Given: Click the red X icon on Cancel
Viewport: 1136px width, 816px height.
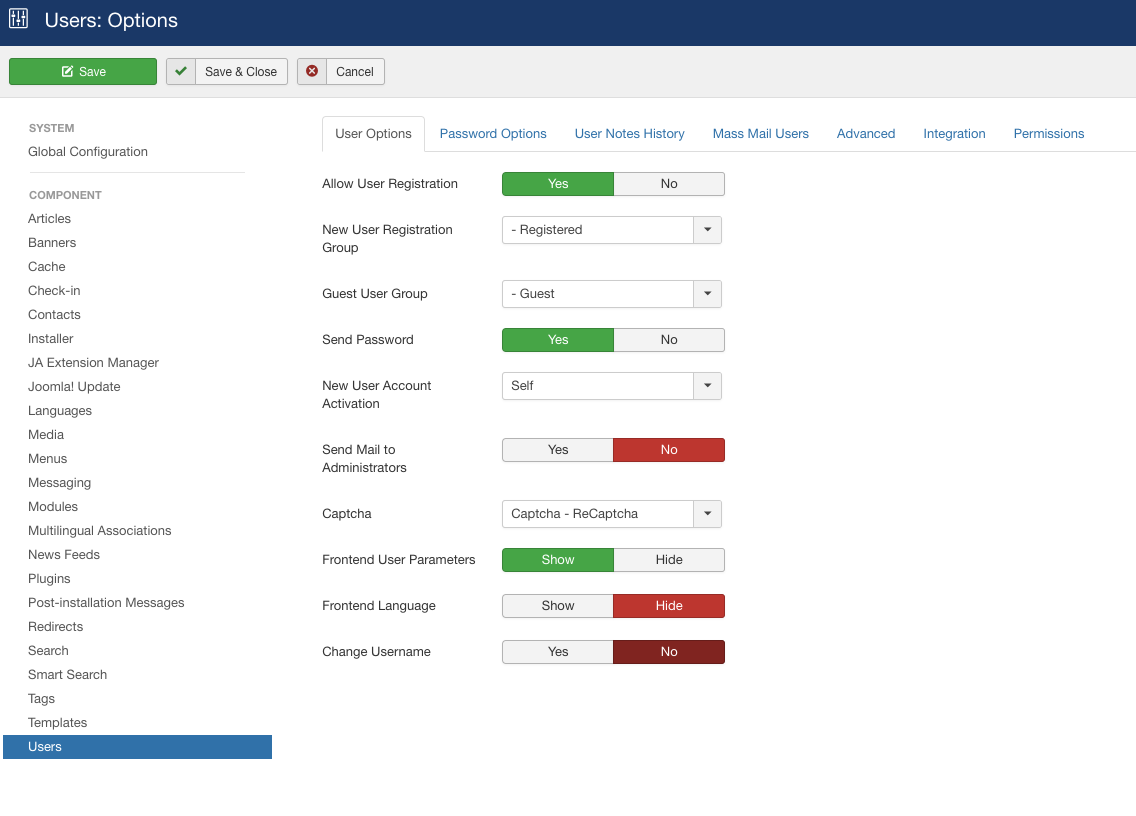Looking at the screenshot, I should 312,72.
